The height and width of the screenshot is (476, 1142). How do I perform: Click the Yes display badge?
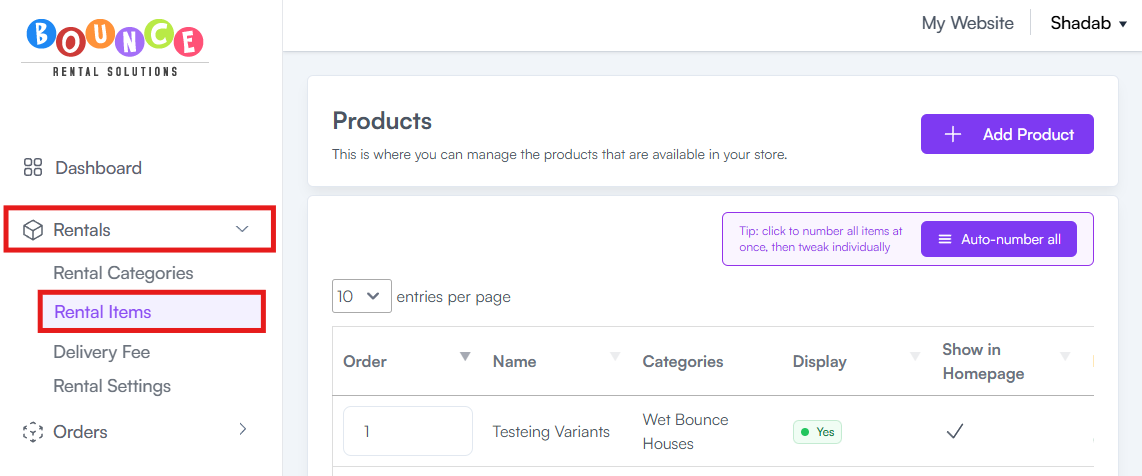(x=817, y=432)
